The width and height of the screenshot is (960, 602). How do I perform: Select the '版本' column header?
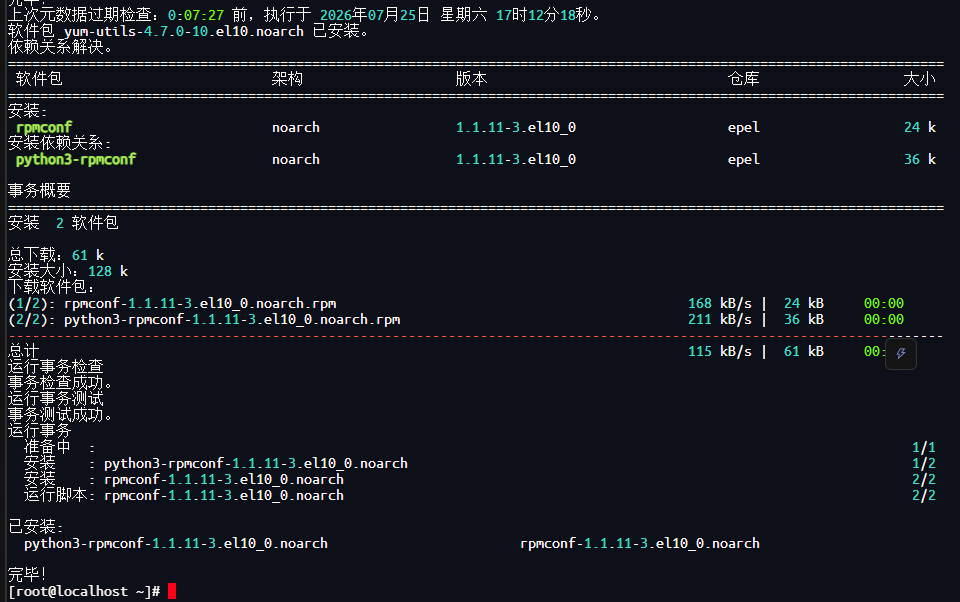471,79
